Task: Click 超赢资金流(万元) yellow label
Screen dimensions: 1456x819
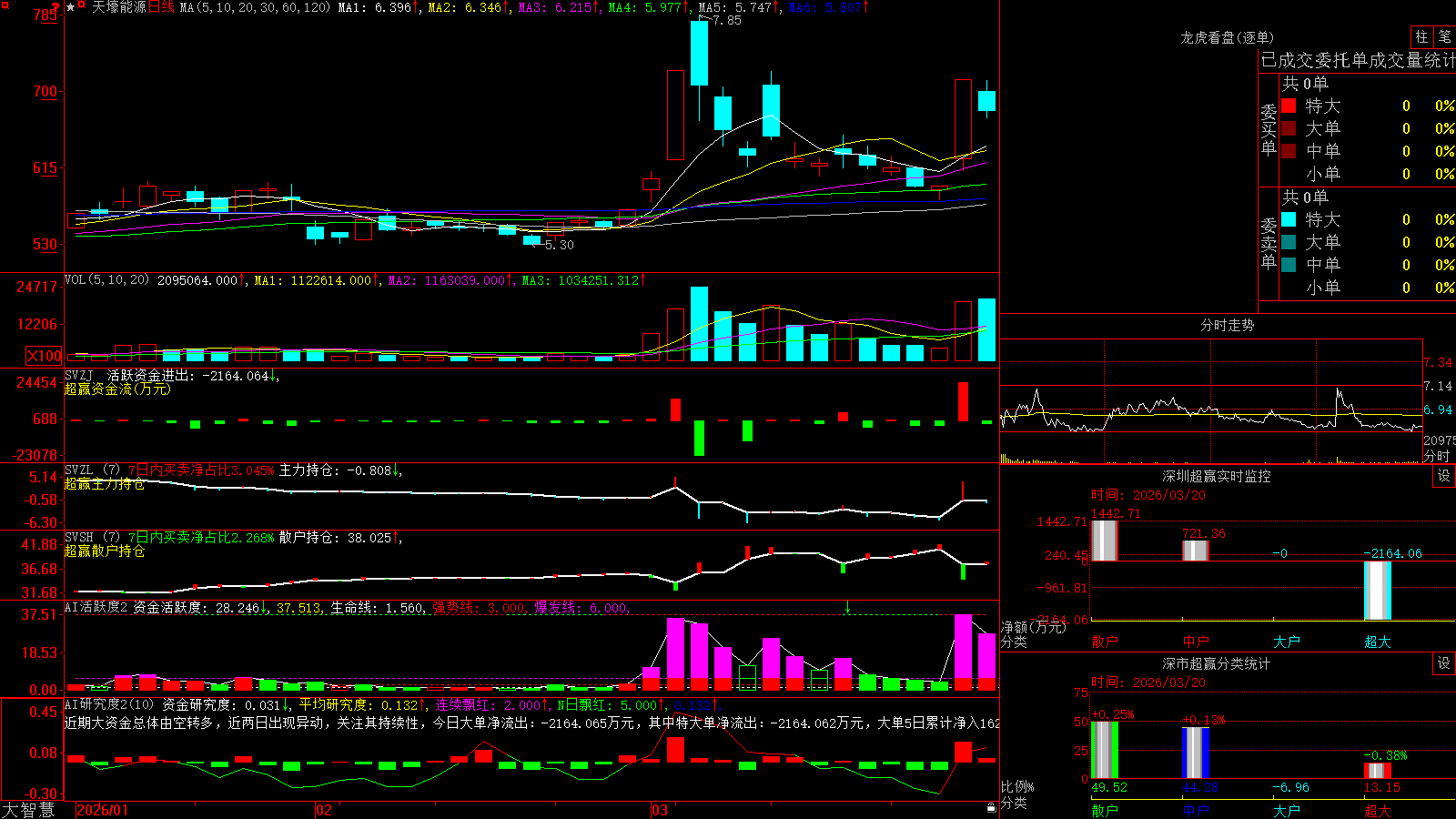Action: [x=117, y=389]
